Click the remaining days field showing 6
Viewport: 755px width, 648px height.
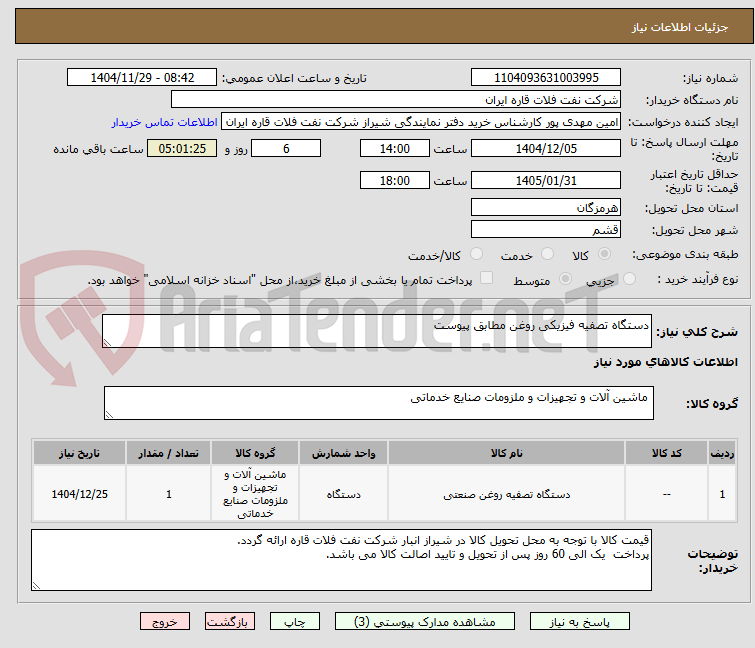[286, 148]
